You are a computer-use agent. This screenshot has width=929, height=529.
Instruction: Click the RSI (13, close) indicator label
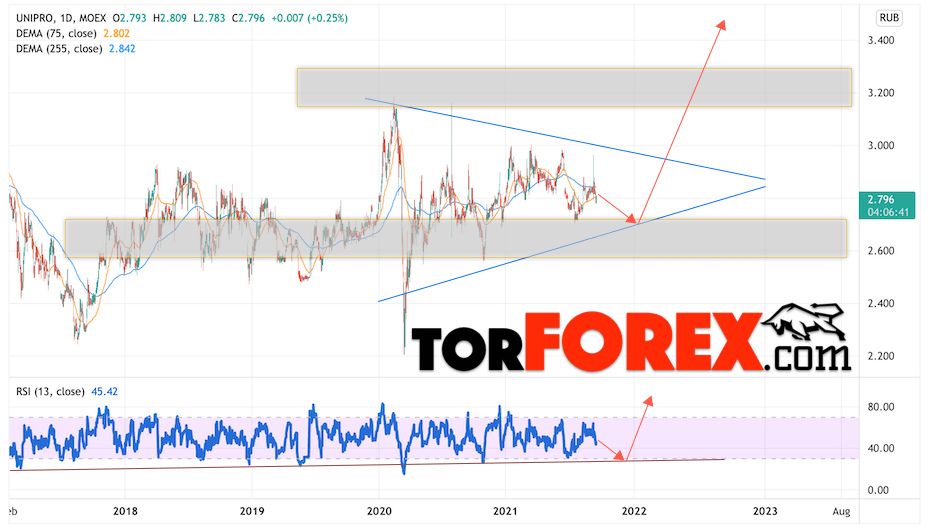tap(50, 392)
